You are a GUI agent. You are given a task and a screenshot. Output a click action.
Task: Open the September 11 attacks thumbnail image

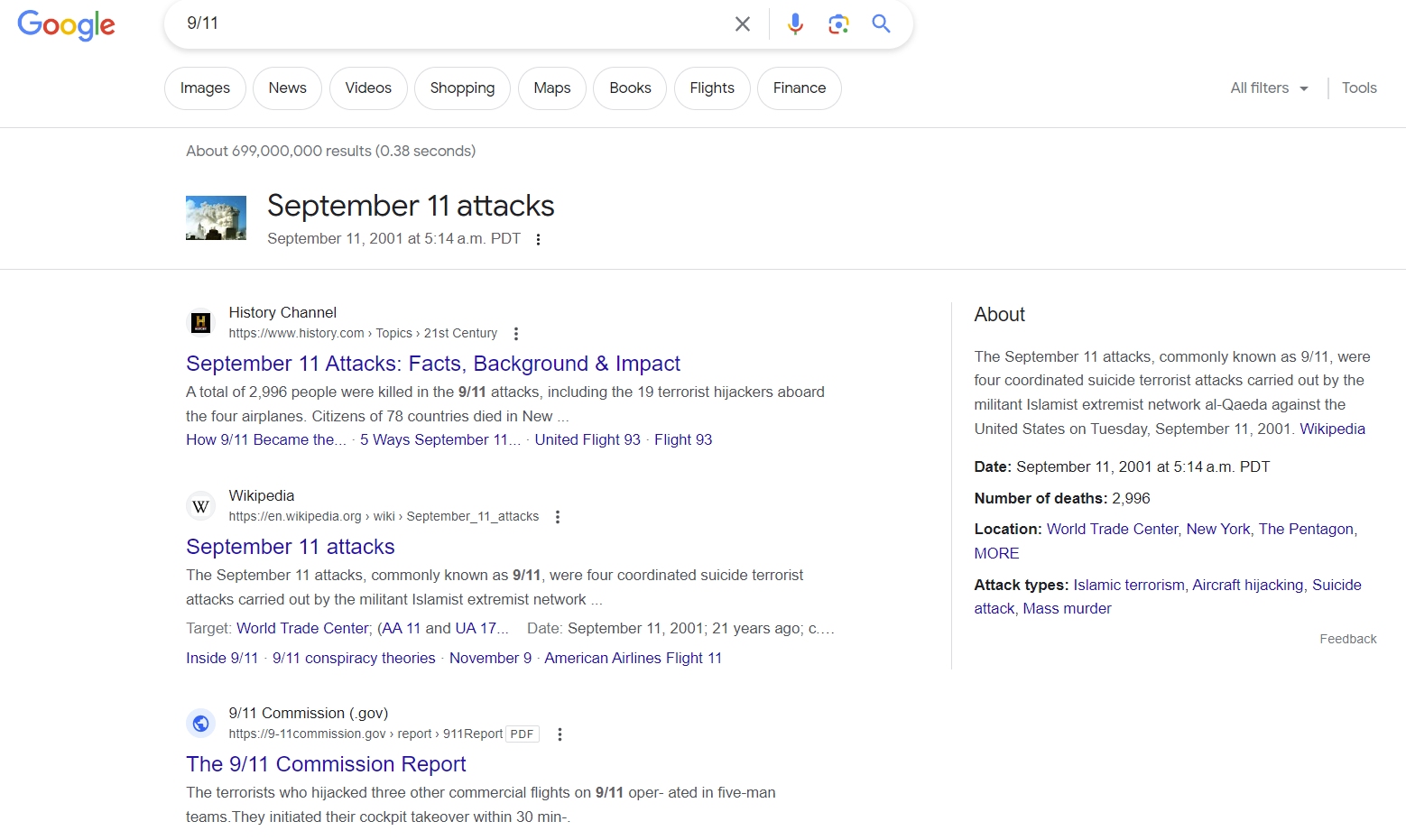[x=216, y=218]
